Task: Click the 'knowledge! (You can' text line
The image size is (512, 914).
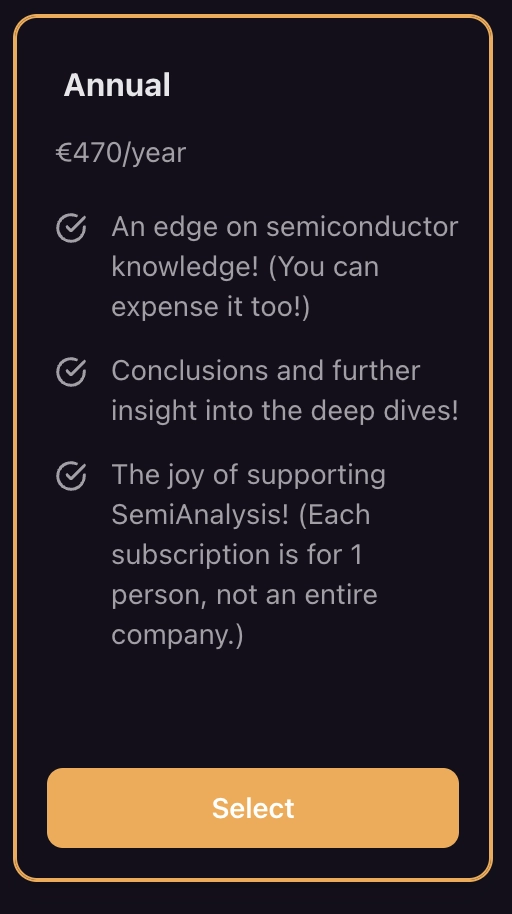Action: point(245,267)
